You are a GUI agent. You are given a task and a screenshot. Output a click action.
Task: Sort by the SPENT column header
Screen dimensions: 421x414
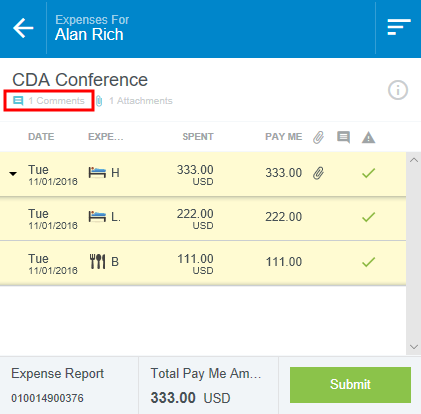pyautogui.click(x=198, y=137)
